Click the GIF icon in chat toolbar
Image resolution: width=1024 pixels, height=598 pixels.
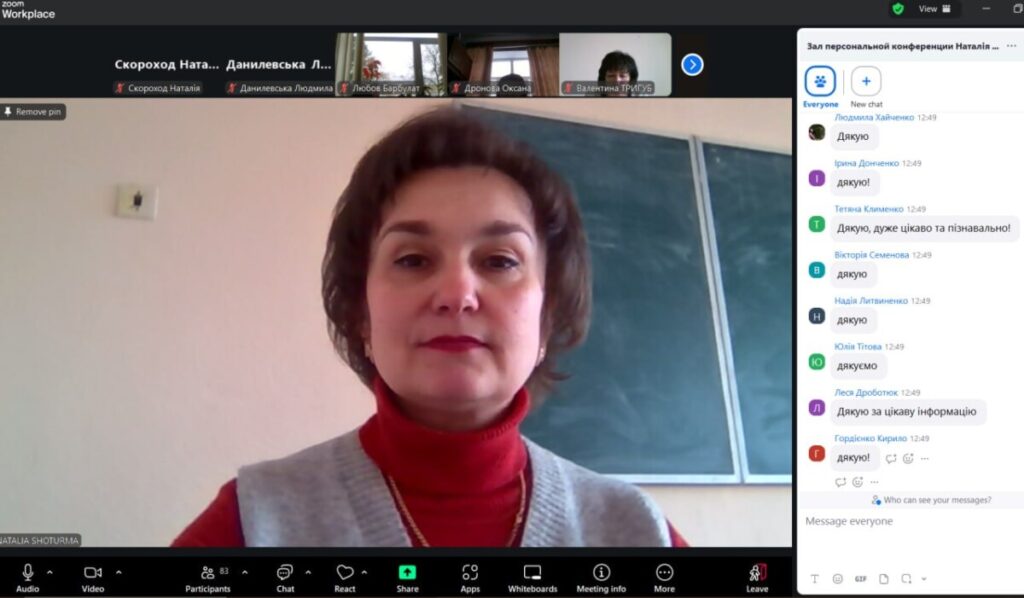(x=860, y=579)
